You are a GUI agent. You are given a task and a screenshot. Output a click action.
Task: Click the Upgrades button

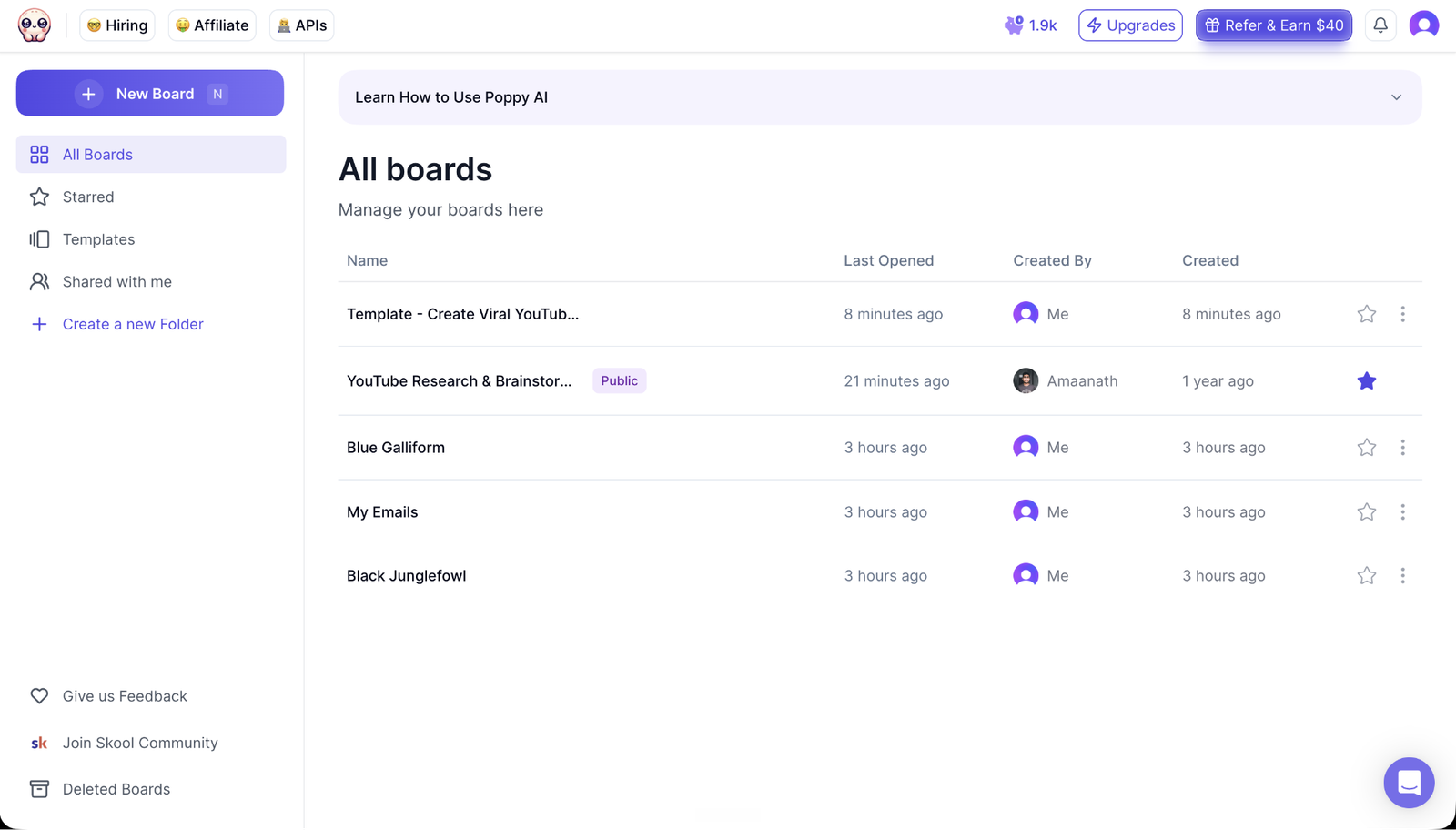(1131, 25)
